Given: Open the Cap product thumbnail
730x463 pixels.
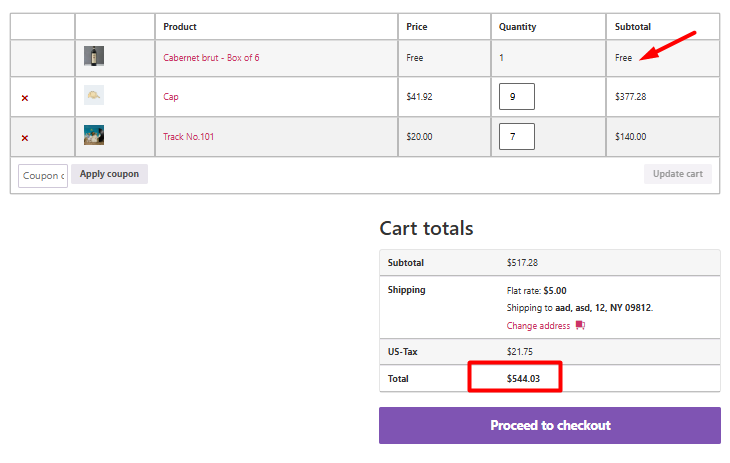Looking at the screenshot, I should (94, 95).
